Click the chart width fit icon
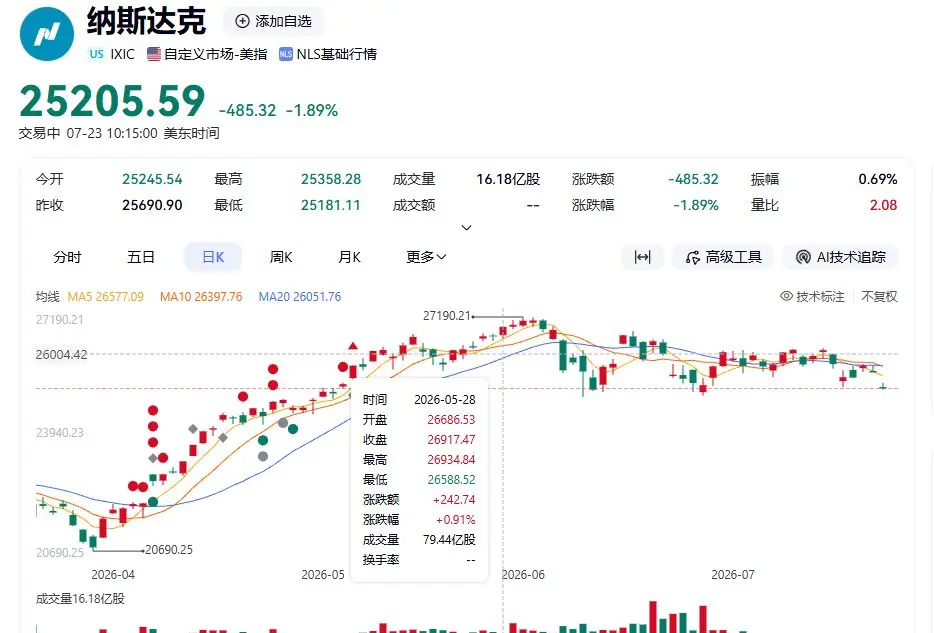The width and height of the screenshot is (934, 633). coord(642,257)
